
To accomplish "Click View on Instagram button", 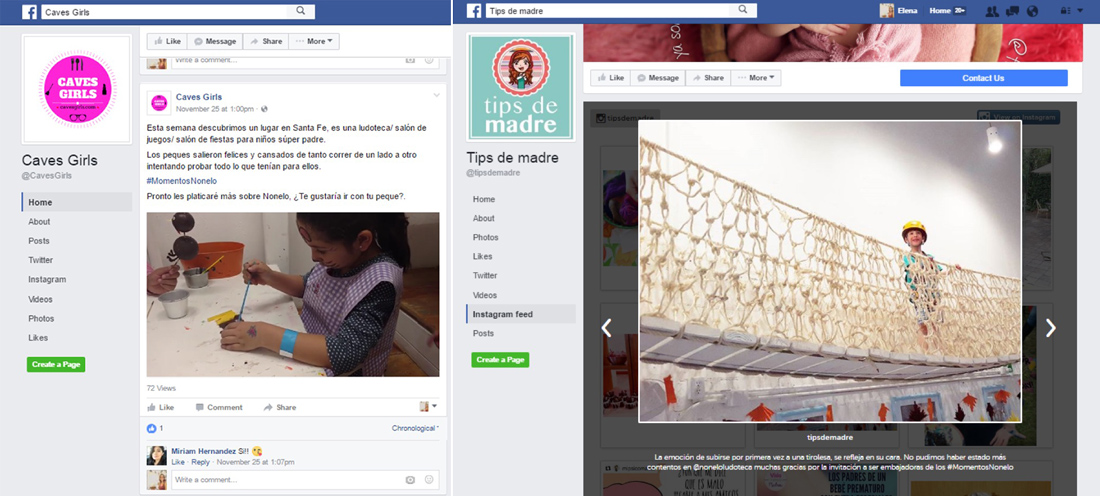I will (x=1017, y=117).
